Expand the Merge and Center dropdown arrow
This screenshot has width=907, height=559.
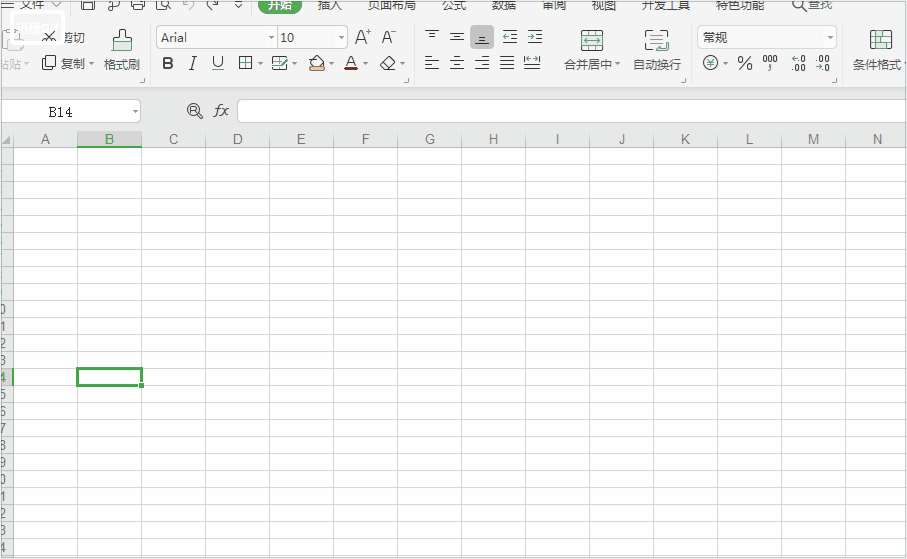point(618,64)
